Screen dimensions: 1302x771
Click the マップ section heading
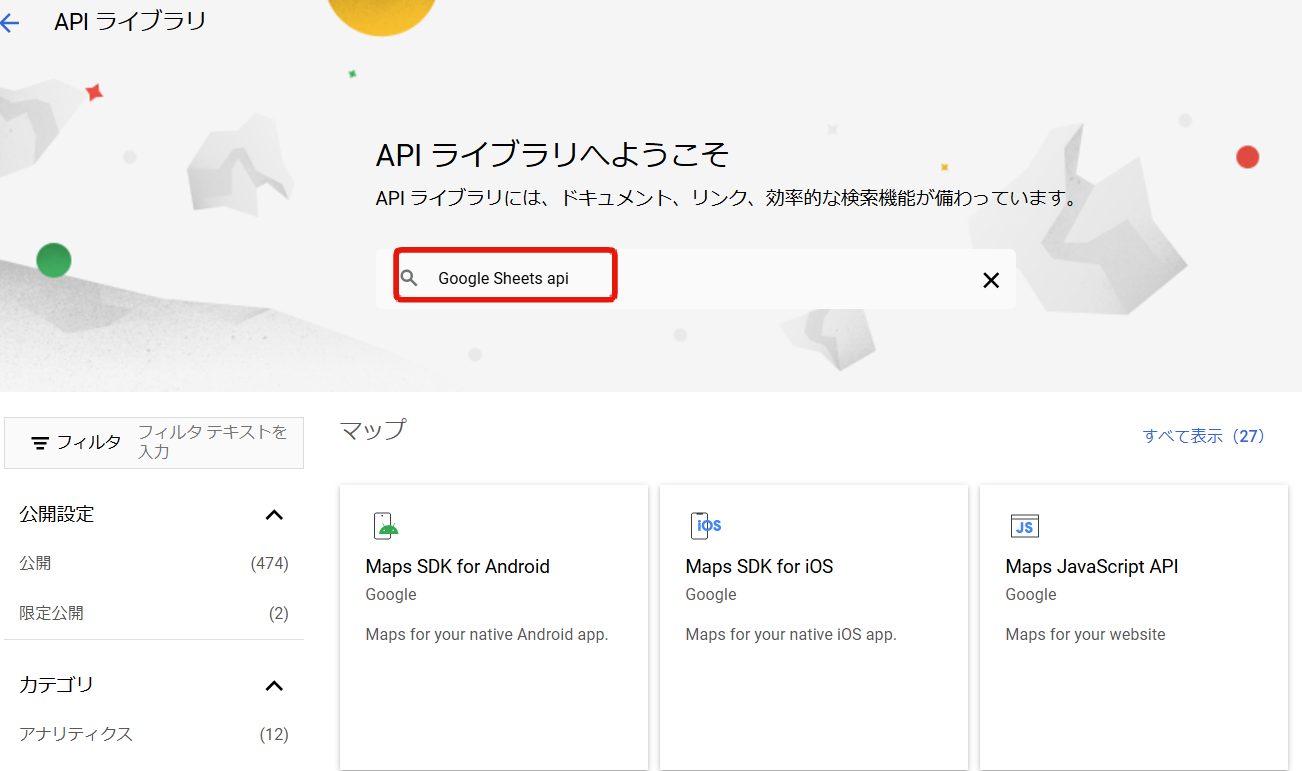pos(373,430)
